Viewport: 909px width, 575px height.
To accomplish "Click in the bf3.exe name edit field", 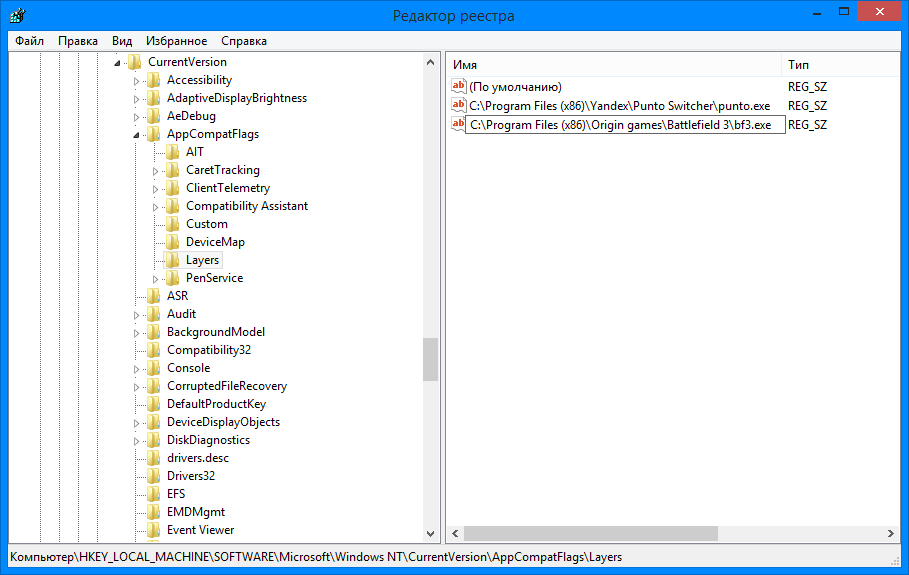I will (x=626, y=125).
